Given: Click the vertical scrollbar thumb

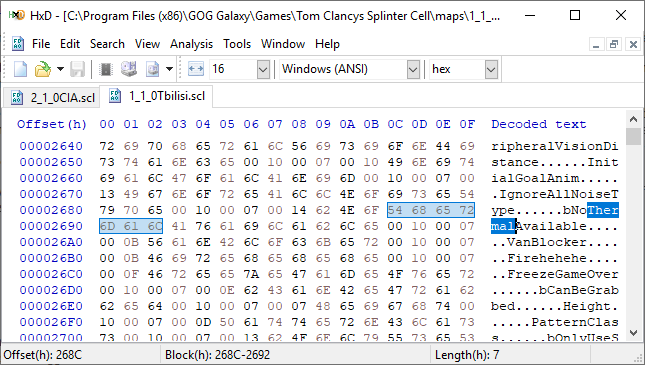Looking at the screenshot, I should click(x=634, y=137).
